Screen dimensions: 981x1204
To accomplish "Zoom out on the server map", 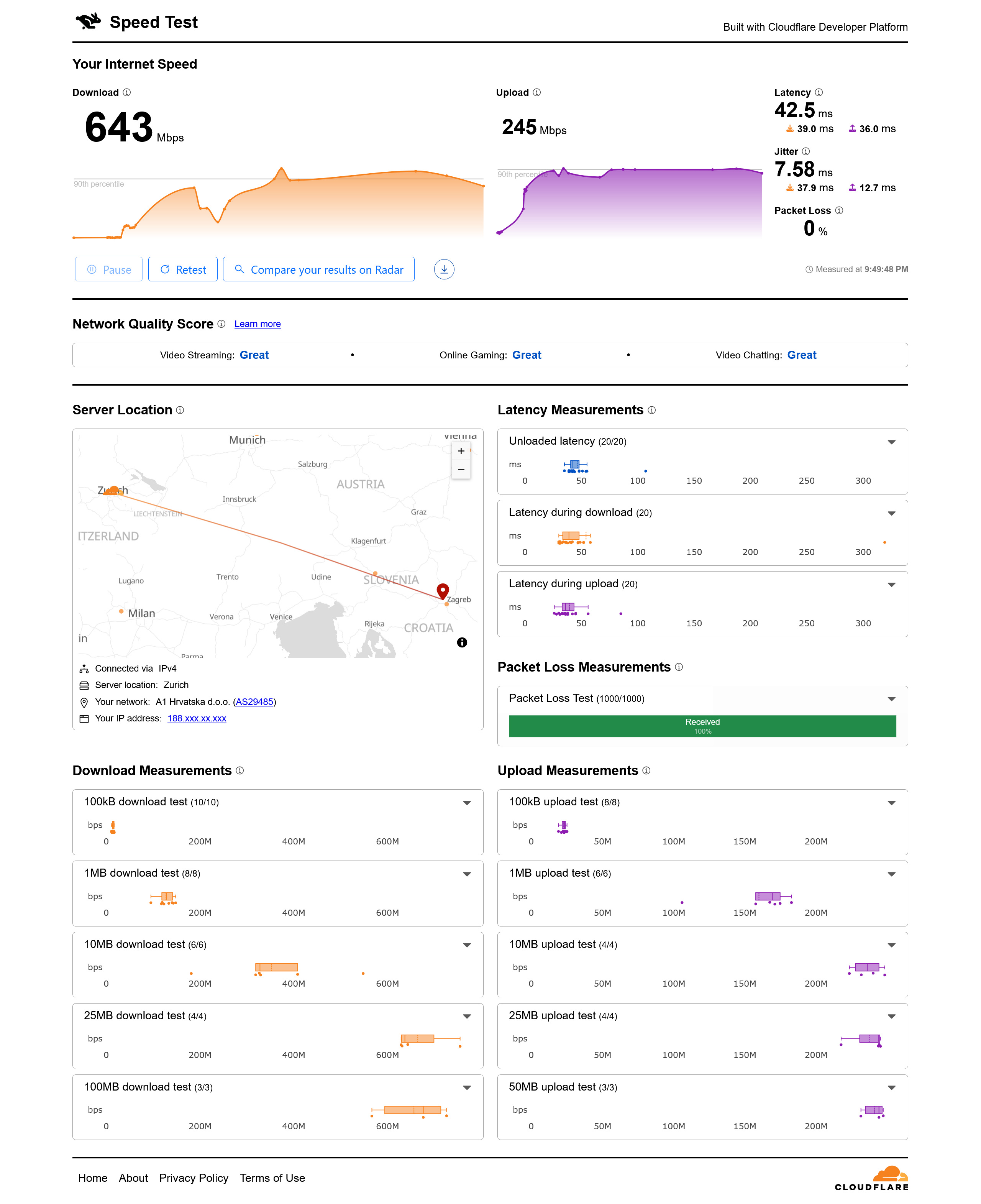I will 461,470.
